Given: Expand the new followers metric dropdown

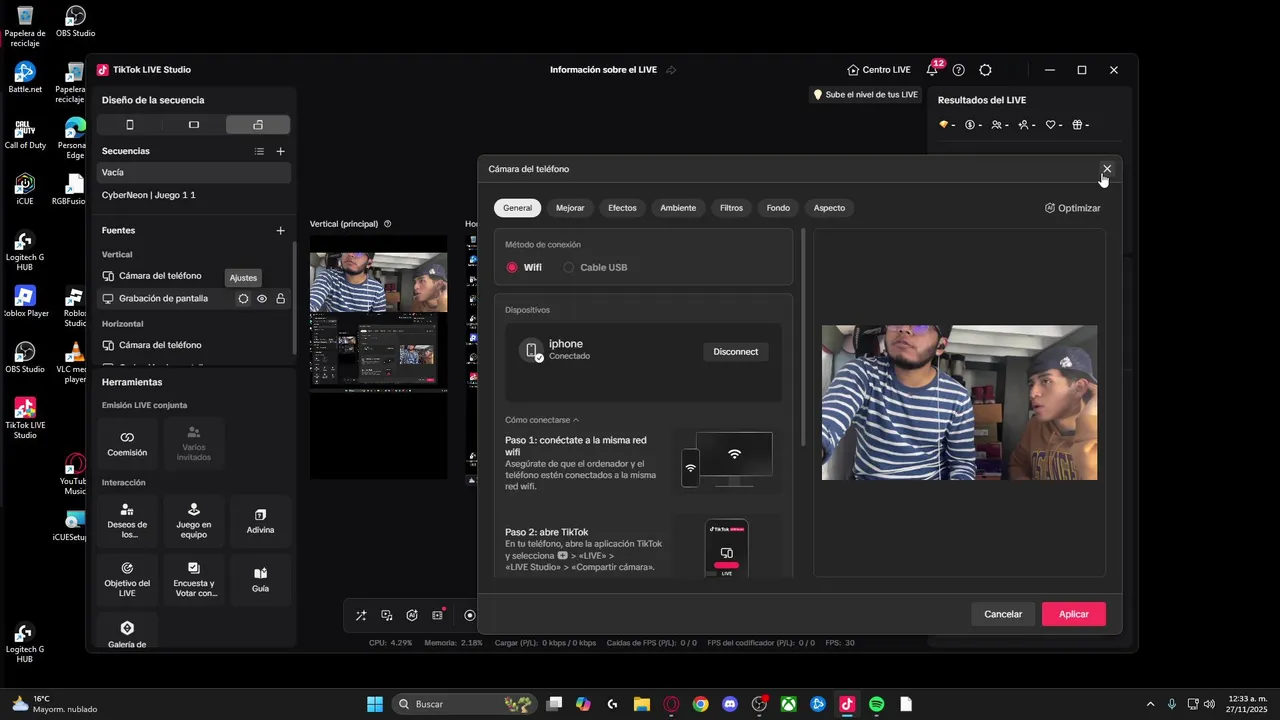Looking at the screenshot, I should [x=1027, y=125].
